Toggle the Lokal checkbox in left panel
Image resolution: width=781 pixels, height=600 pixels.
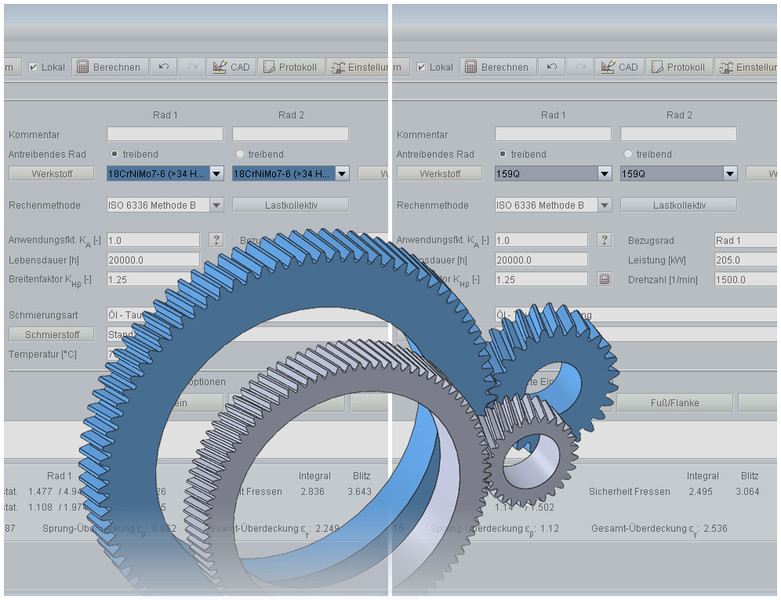(33, 67)
